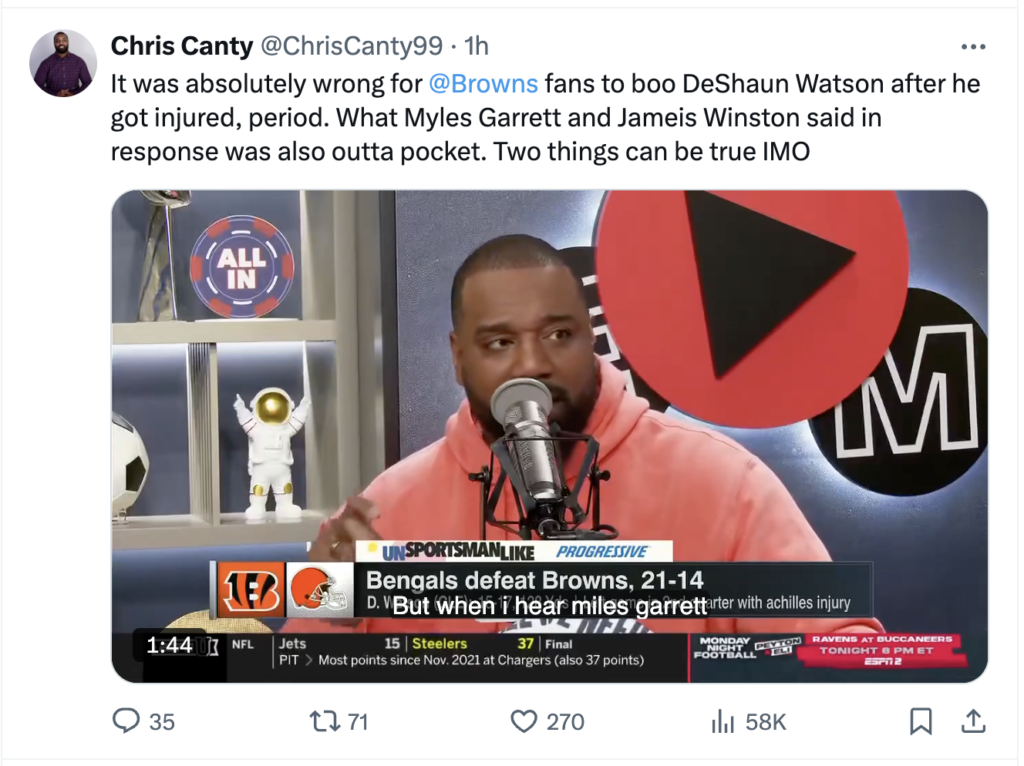1024x766 pixels.
Task: Open the Chris Canty display name
Action: tap(182, 46)
